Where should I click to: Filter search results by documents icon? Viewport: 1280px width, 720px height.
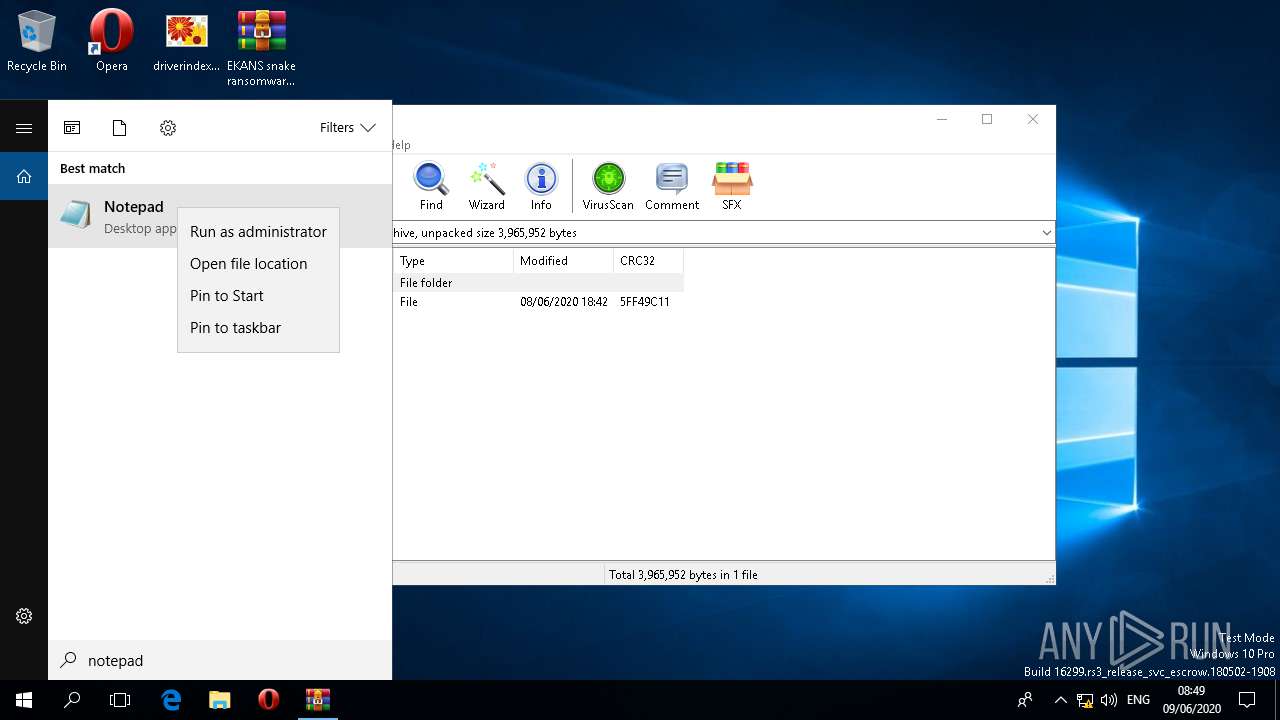pos(120,128)
